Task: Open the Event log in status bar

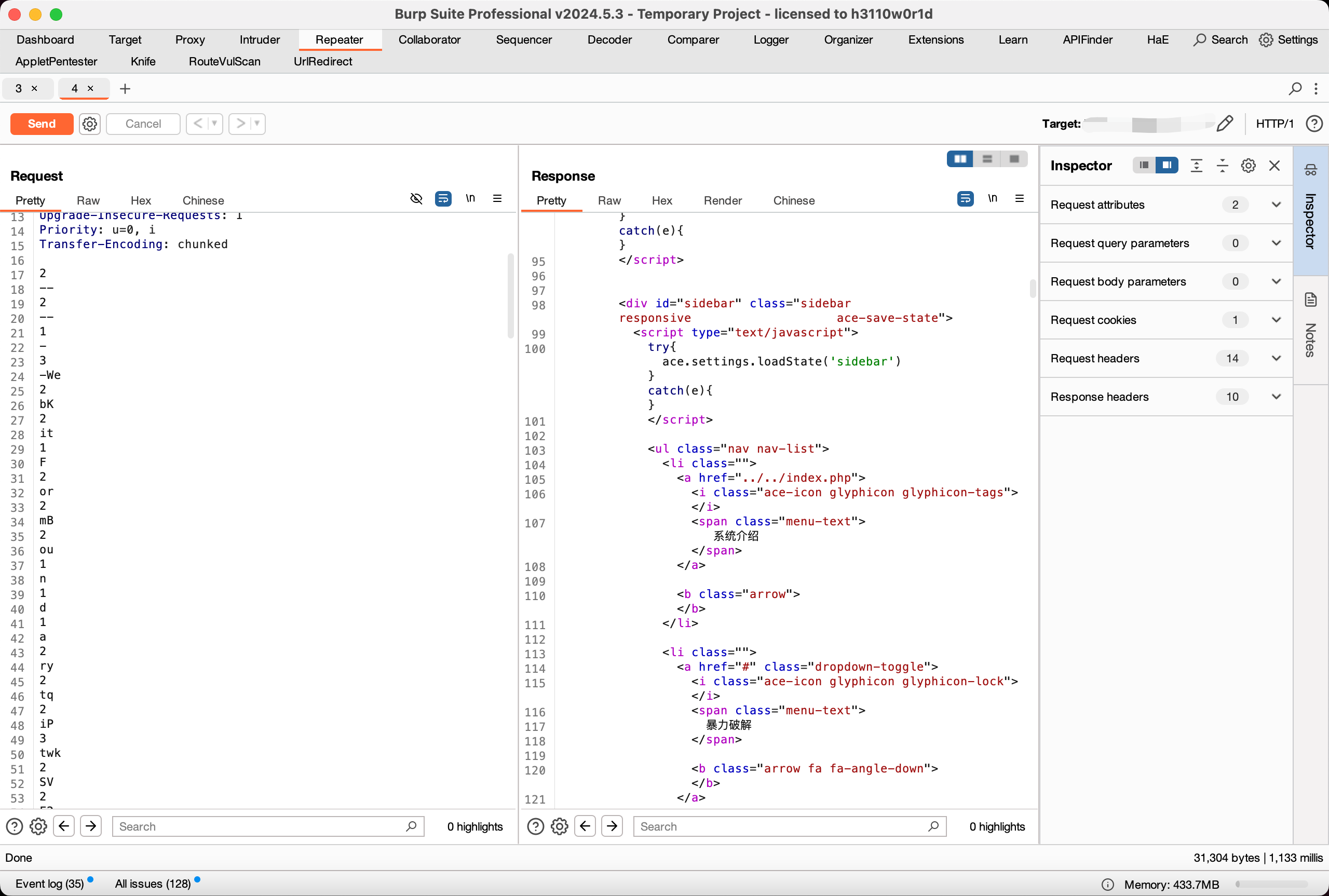Action: 50,884
